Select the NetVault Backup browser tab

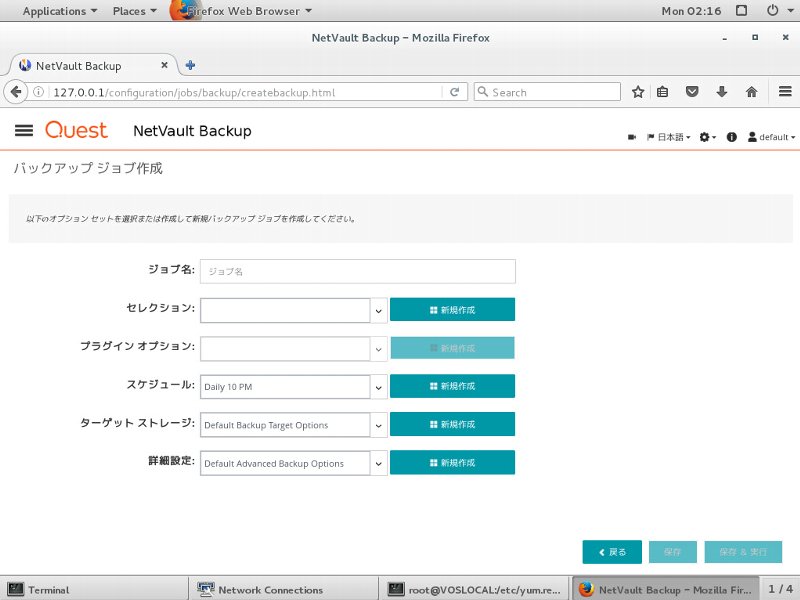(94, 65)
